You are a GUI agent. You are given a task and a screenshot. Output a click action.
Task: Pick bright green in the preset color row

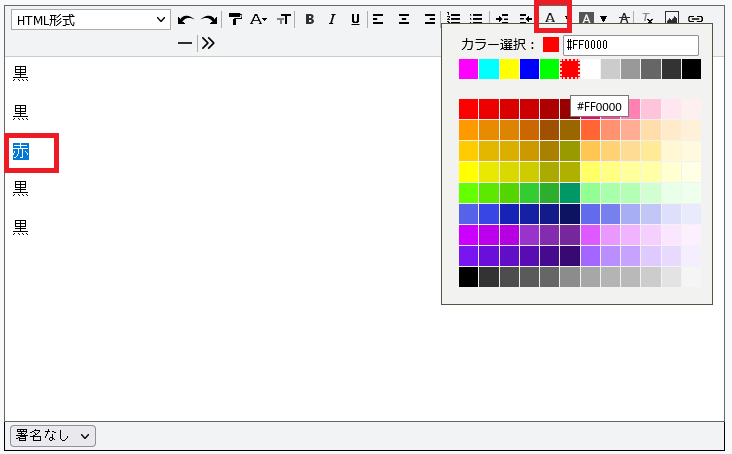(x=549, y=69)
